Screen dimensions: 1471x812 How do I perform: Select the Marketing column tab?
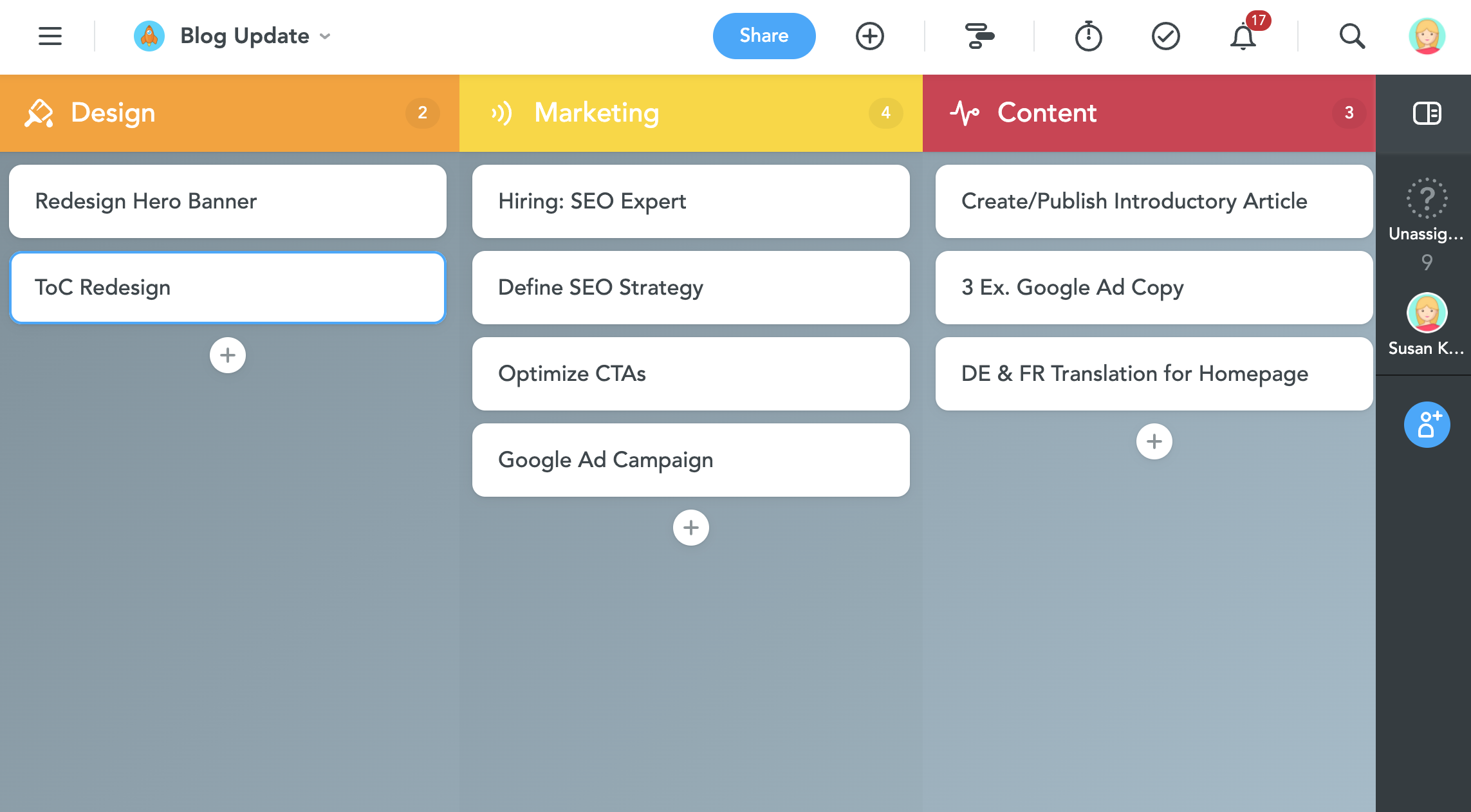690,113
